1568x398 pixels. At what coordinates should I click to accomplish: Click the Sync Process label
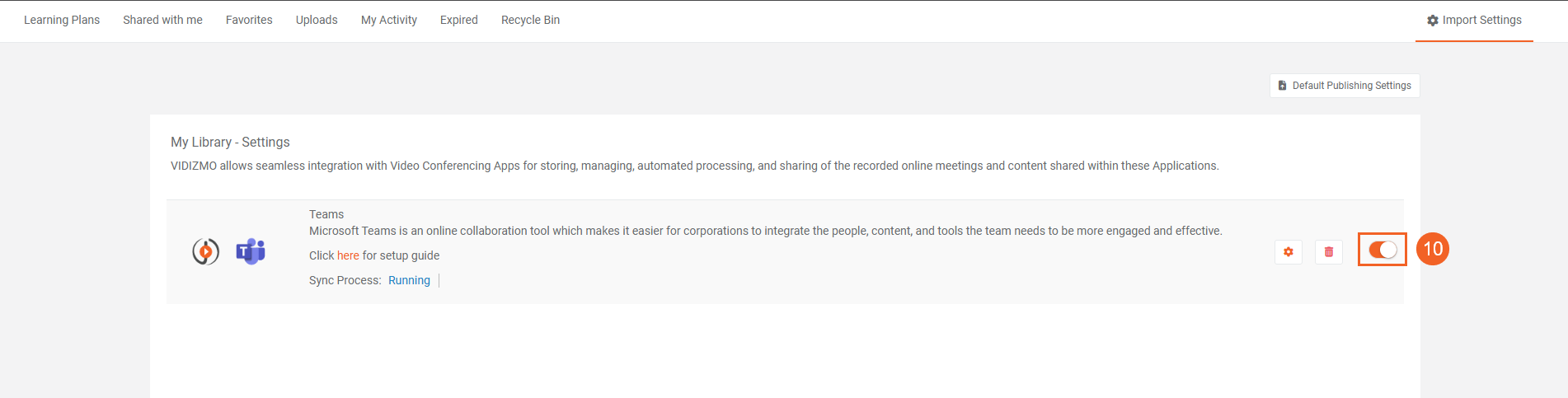[345, 280]
